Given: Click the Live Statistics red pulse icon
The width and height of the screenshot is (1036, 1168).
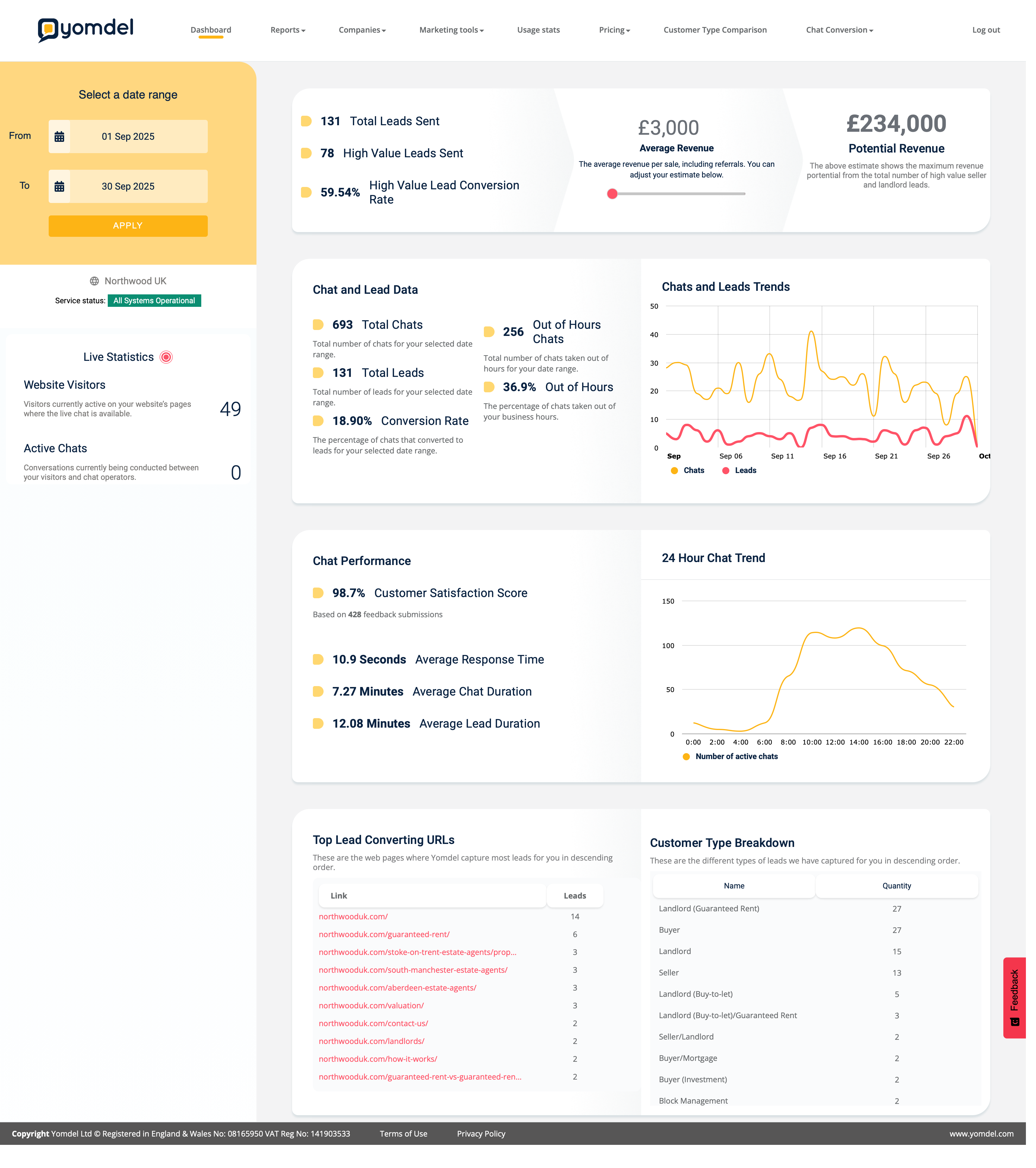Looking at the screenshot, I should coord(166,357).
